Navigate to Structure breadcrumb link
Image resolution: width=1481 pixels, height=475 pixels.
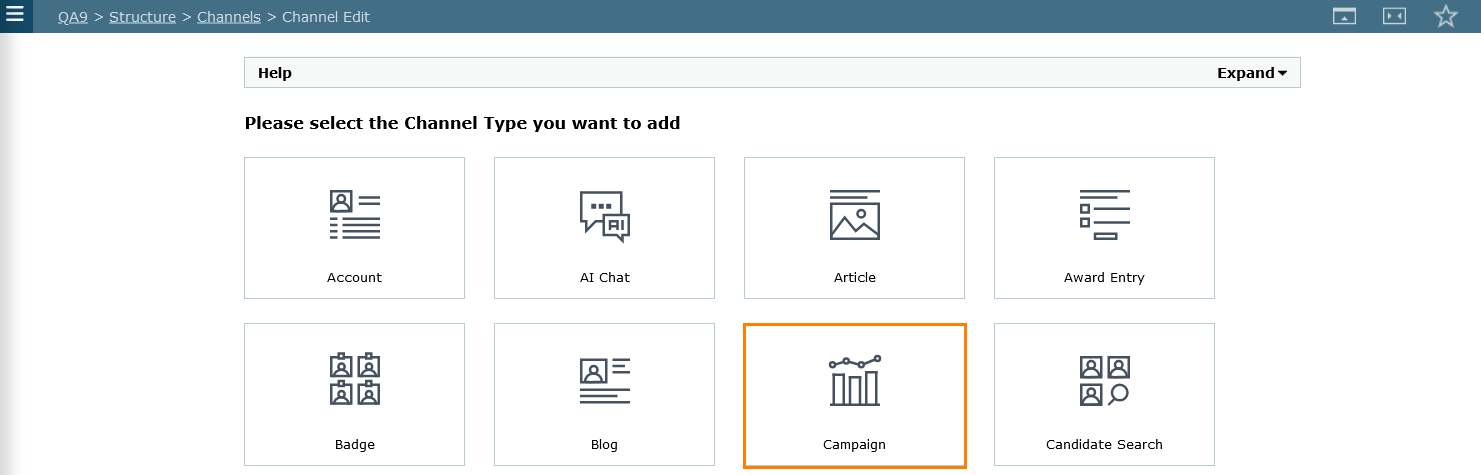pyautogui.click(x=143, y=17)
